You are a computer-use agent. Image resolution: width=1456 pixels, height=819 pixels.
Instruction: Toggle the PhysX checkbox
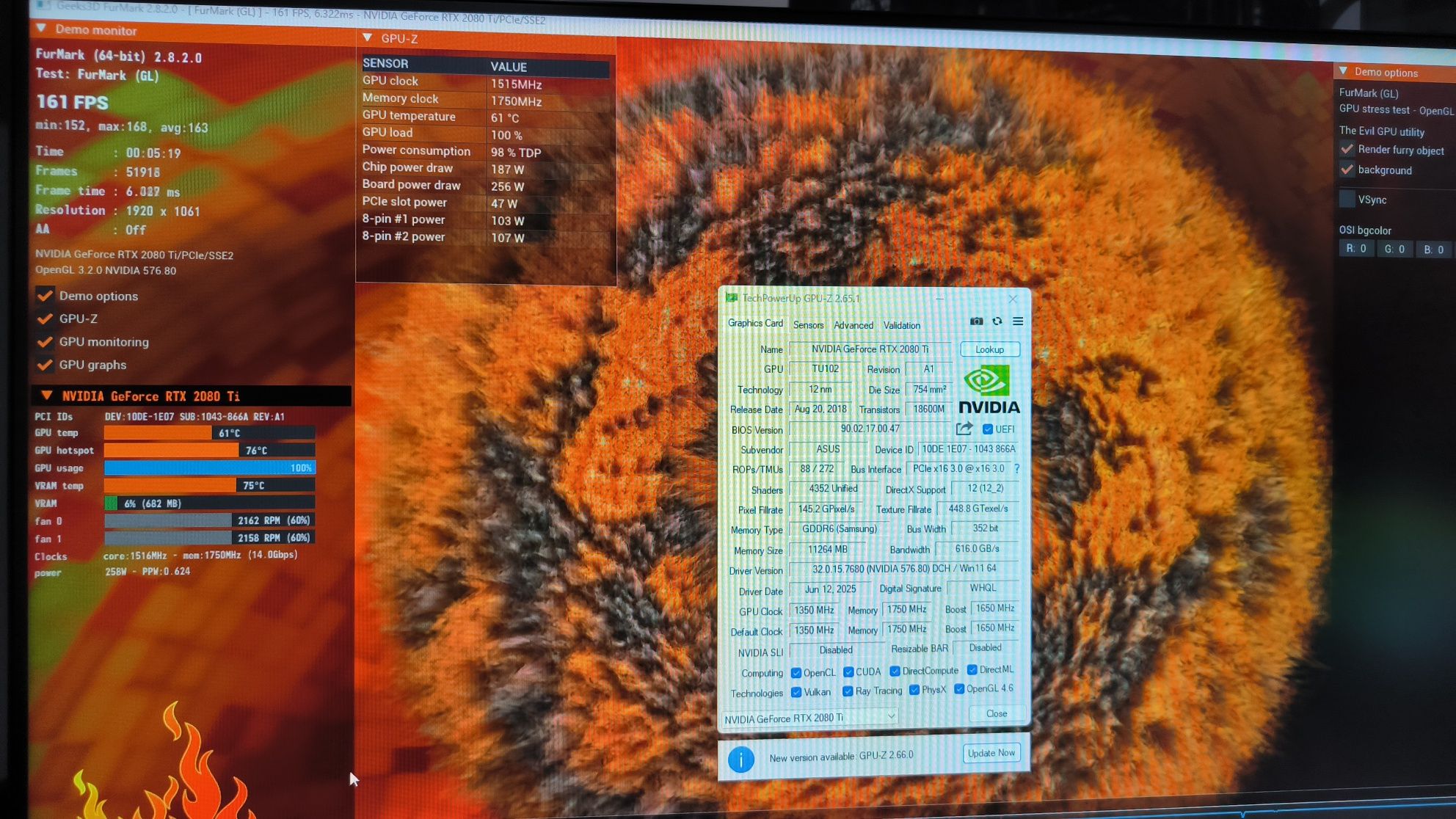coord(914,690)
